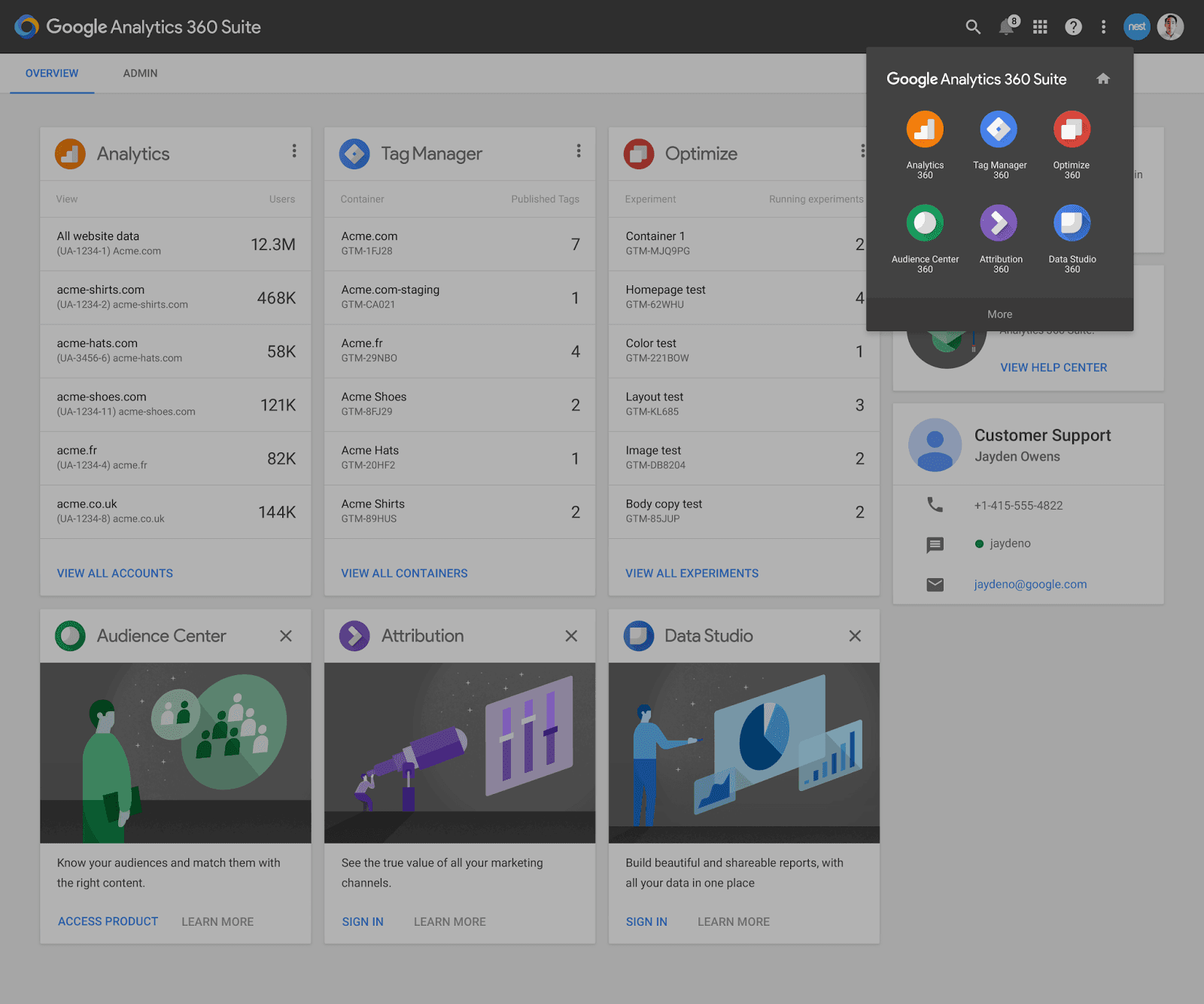Open the search bar
The width and height of the screenshot is (1204, 1004).
[x=972, y=26]
